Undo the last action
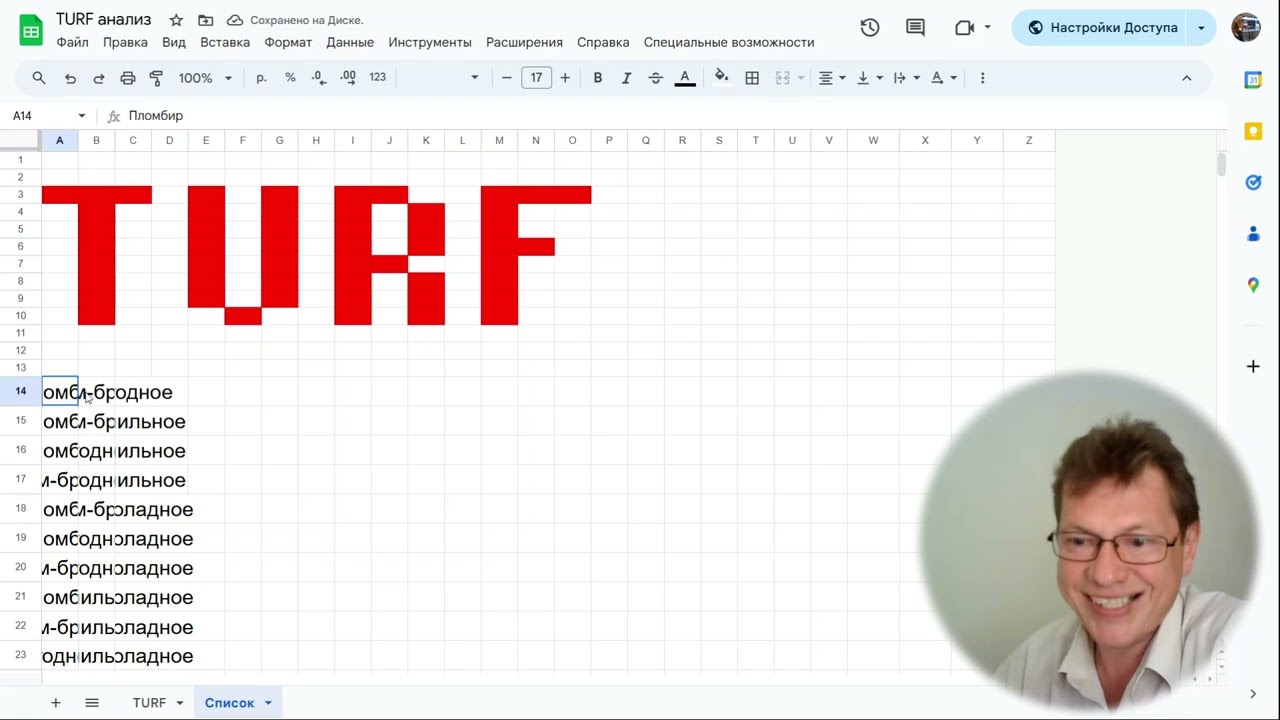The image size is (1280, 720). coord(70,77)
